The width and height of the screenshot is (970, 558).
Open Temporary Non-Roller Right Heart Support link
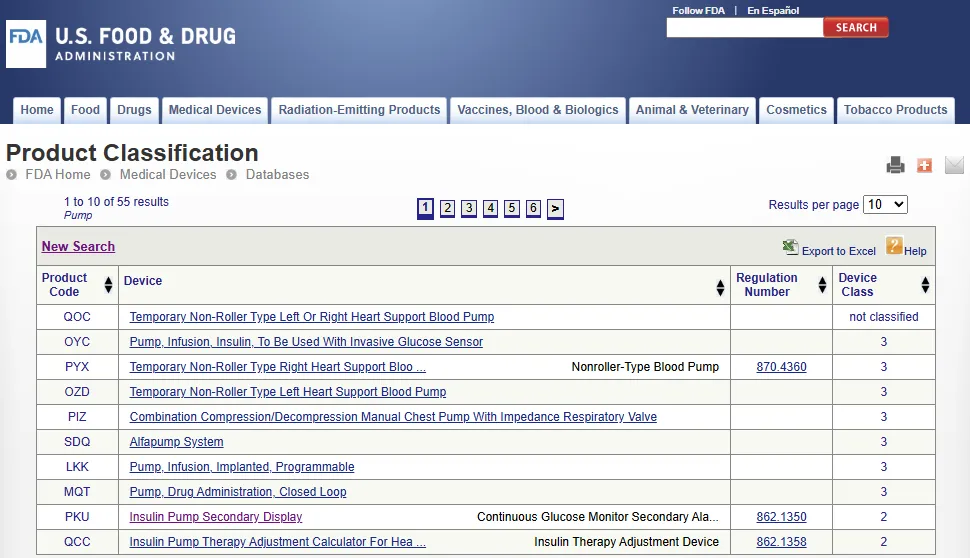coord(278,367)
